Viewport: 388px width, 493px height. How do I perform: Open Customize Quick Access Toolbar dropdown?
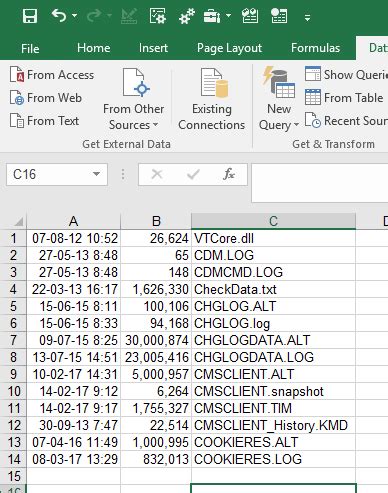pos(307,17)
